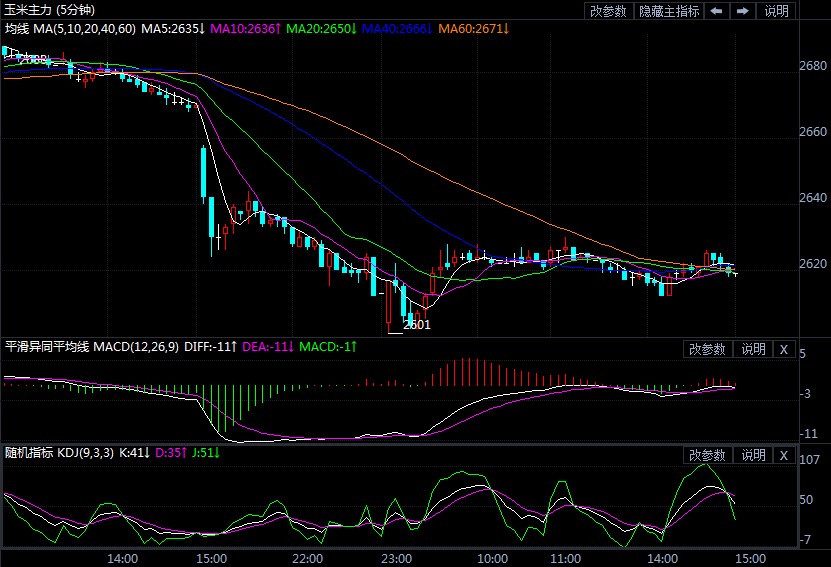Click the left arrow indicator button
Viewport: 831px width, 567px height.
717,11
